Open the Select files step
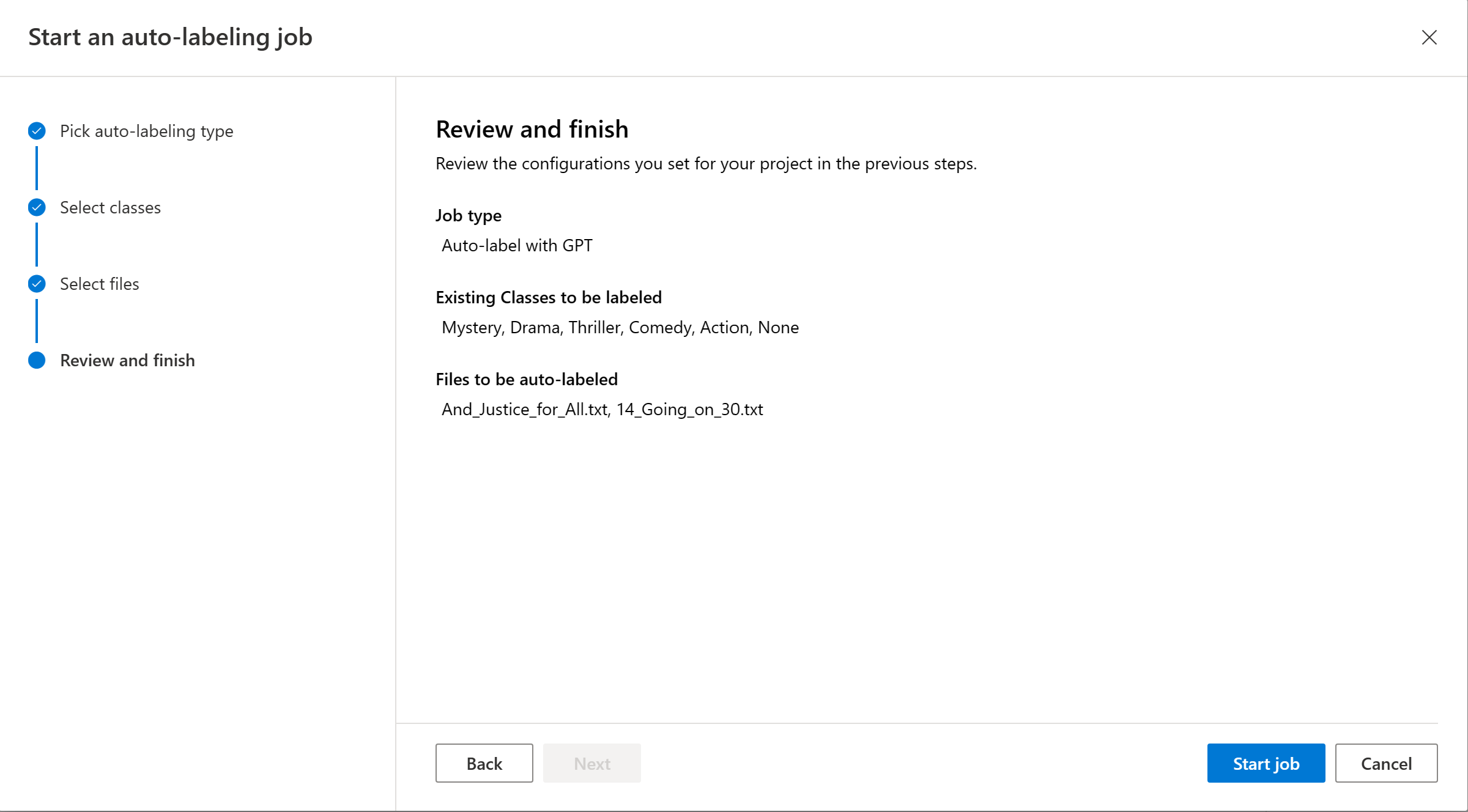The image size is (1468, 812). tap(99, 284)
